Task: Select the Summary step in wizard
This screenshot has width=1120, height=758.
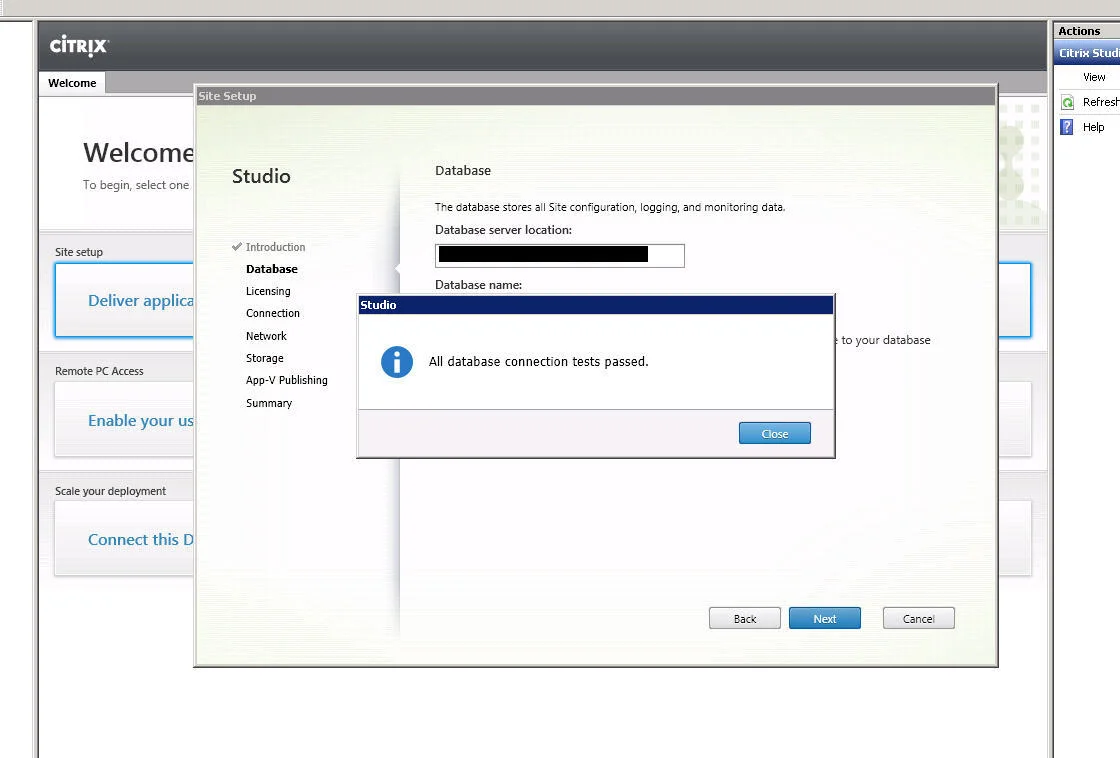Action: point(269,403)
